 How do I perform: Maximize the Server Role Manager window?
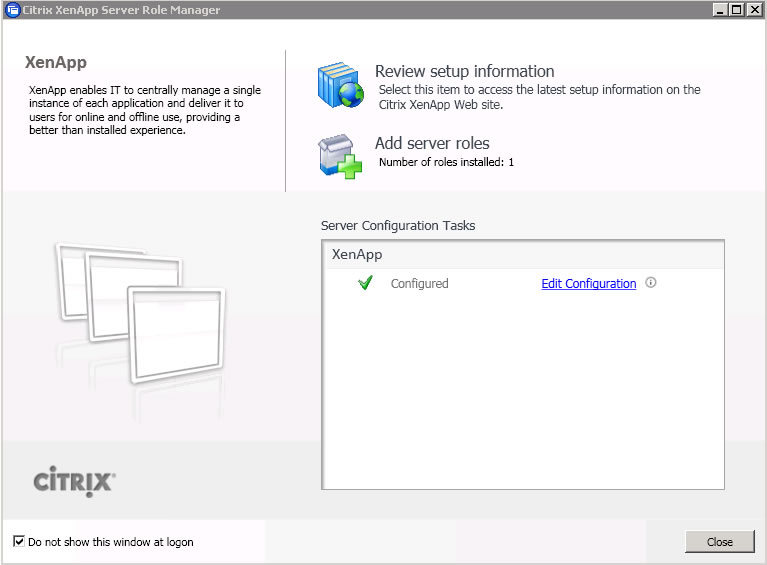point(736,10)
